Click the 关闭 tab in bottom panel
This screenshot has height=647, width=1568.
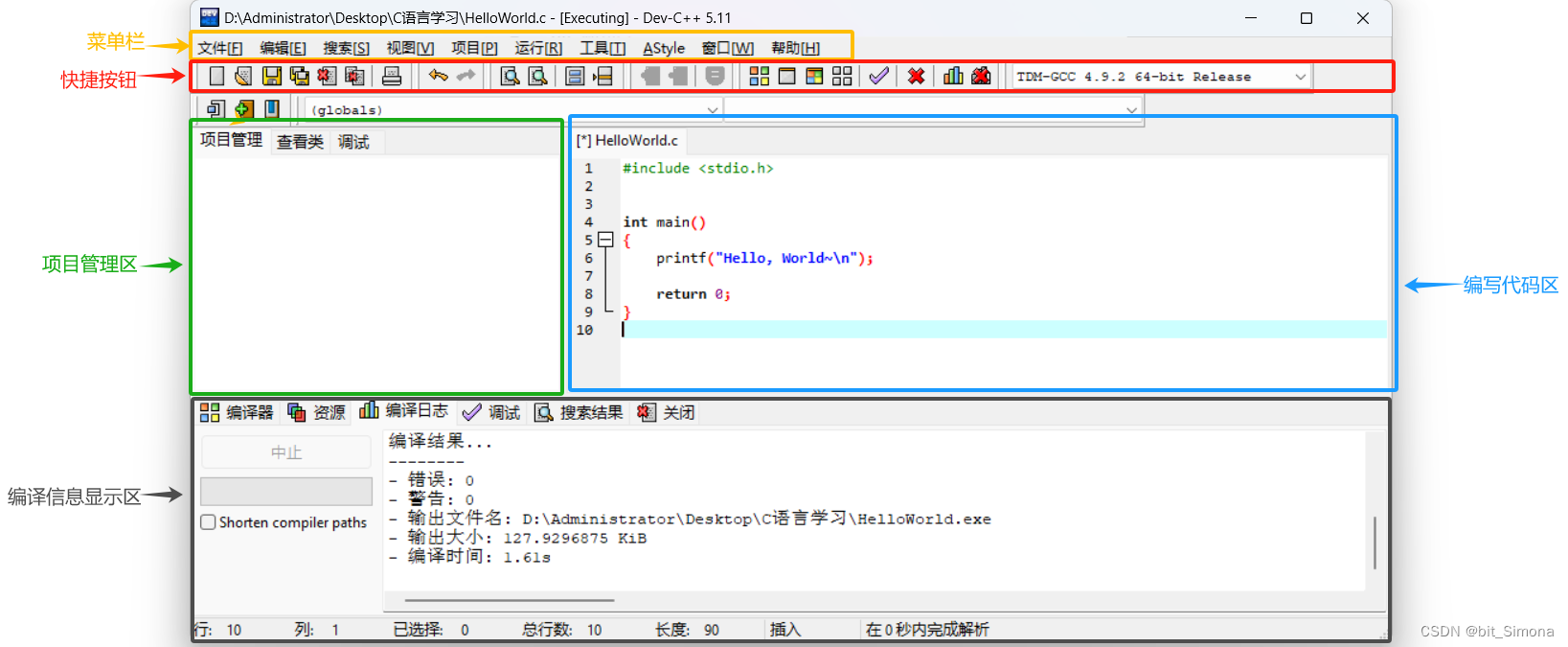(x=666, y=412)
